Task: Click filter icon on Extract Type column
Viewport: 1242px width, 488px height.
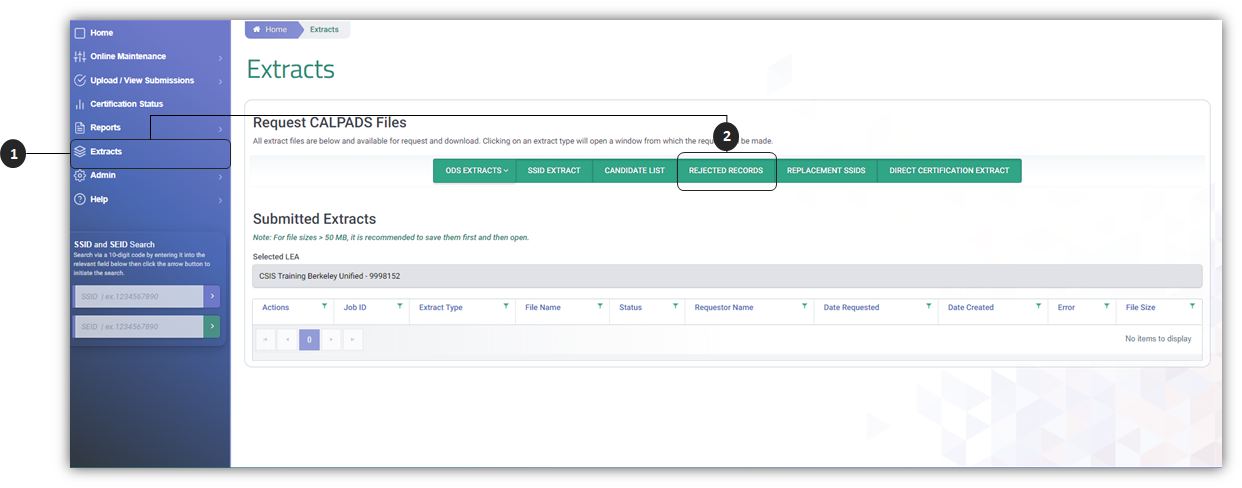Action: (x=506, y=307)
